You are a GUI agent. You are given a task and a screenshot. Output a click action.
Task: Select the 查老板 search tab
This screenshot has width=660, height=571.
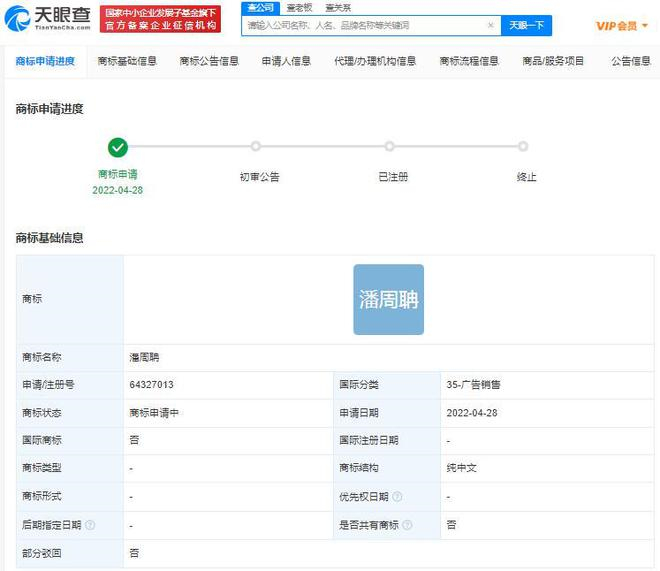pyautogui.click(x=299, y=8)
